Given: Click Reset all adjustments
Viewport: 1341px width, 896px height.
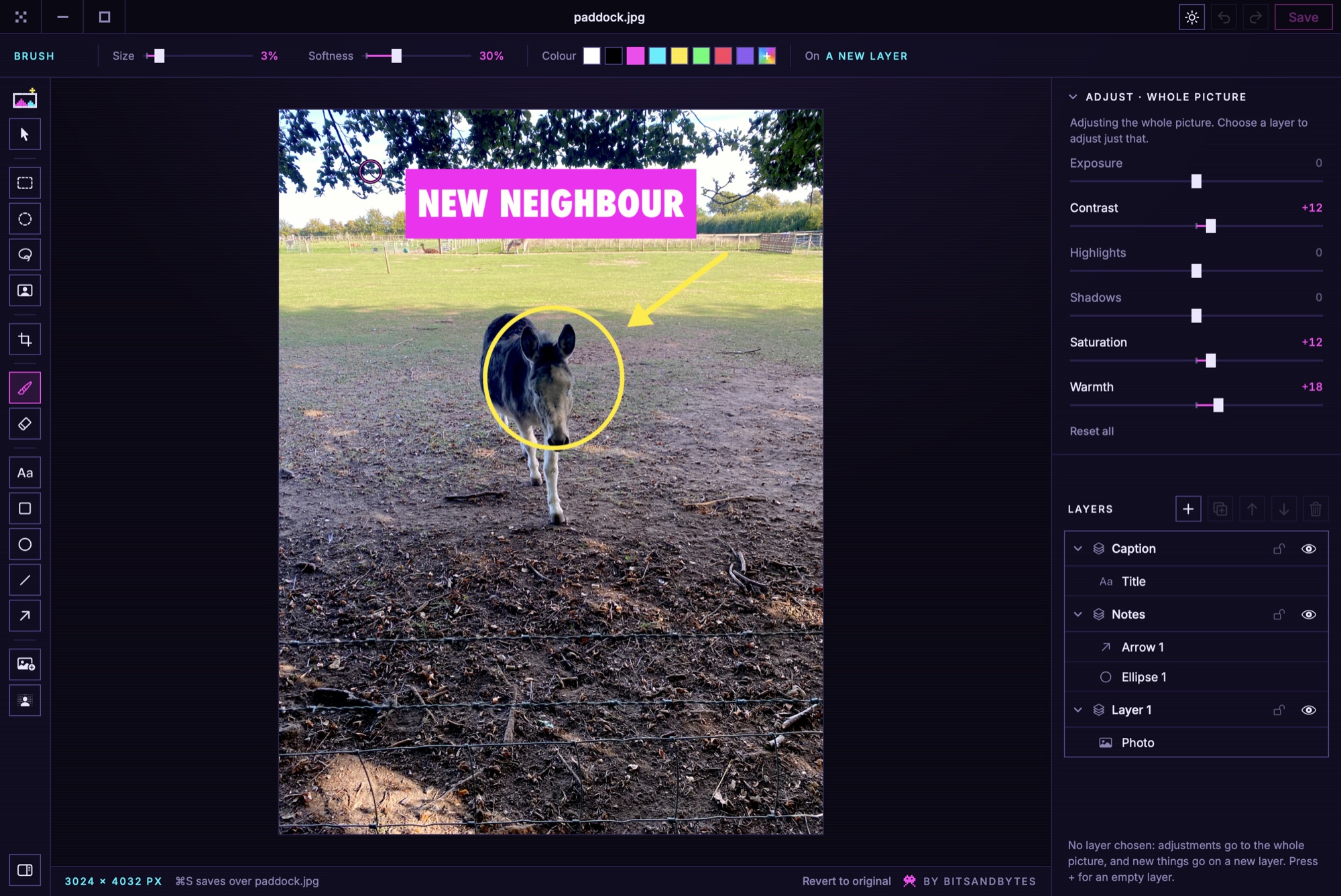Looking at the screenshot, I should pos(1092,432).
